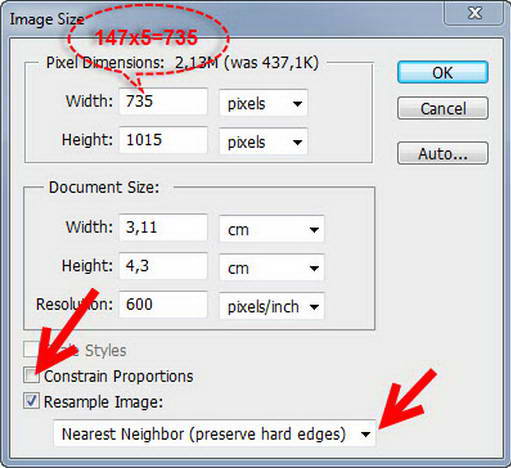
Task: Click the Constrain Proportions label text
Action: [x=119, y=377]
